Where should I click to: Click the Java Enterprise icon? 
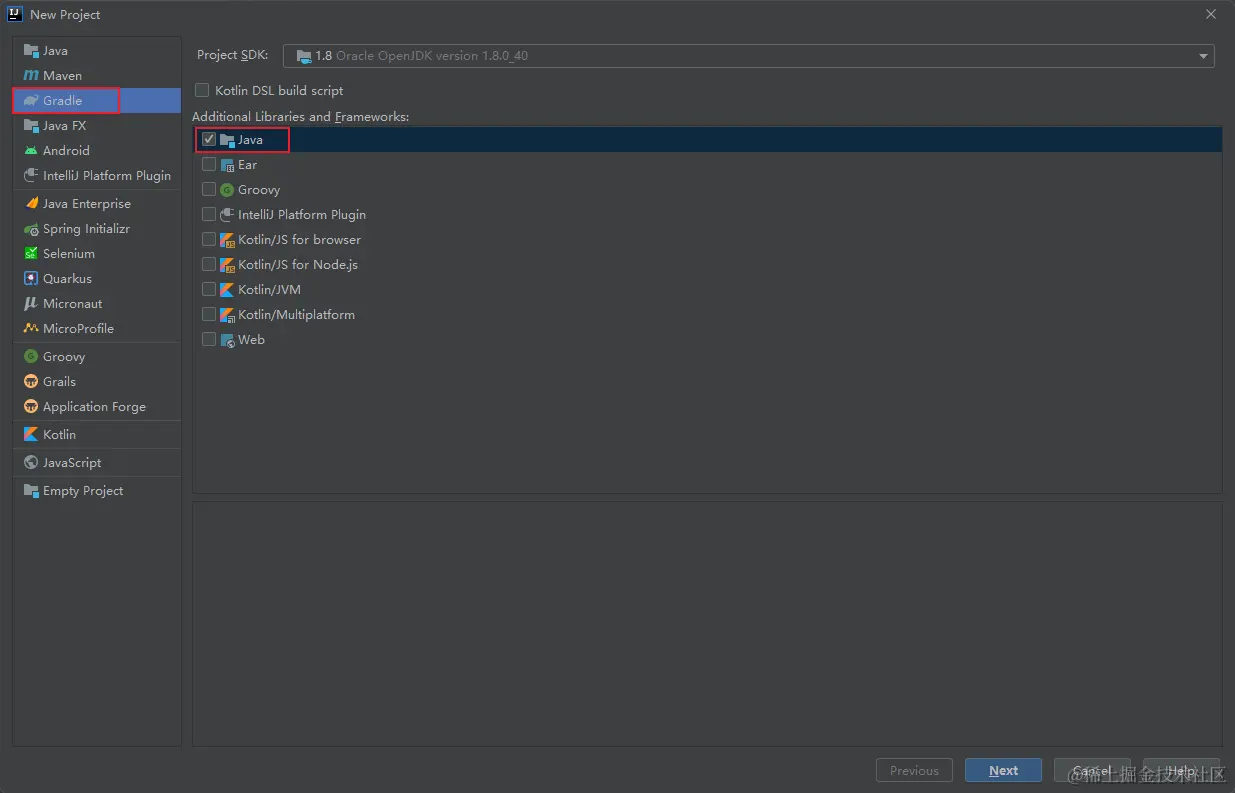pyautogui.click(x=31, y=204)
